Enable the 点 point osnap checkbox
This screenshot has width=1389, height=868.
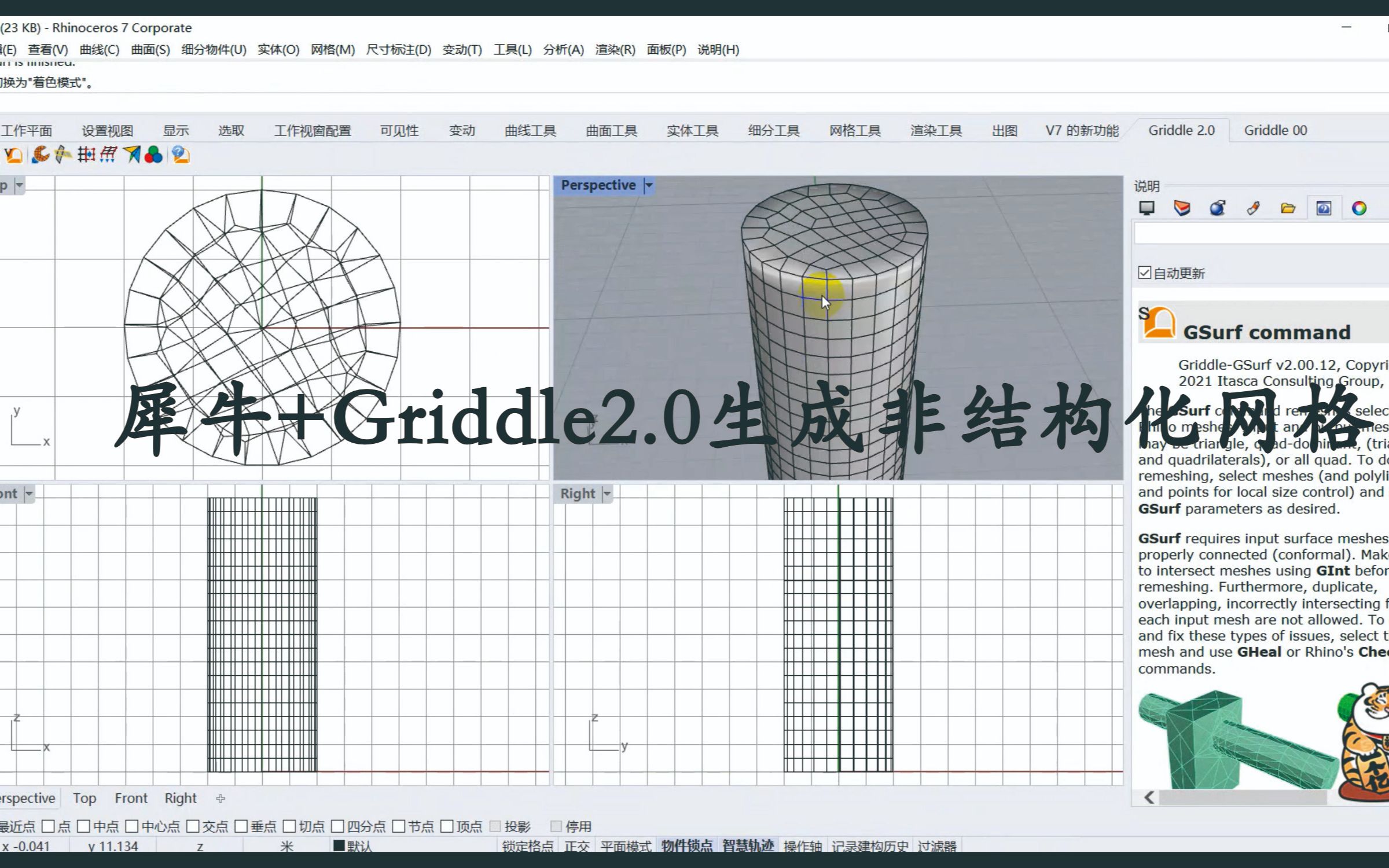[49, 826]
